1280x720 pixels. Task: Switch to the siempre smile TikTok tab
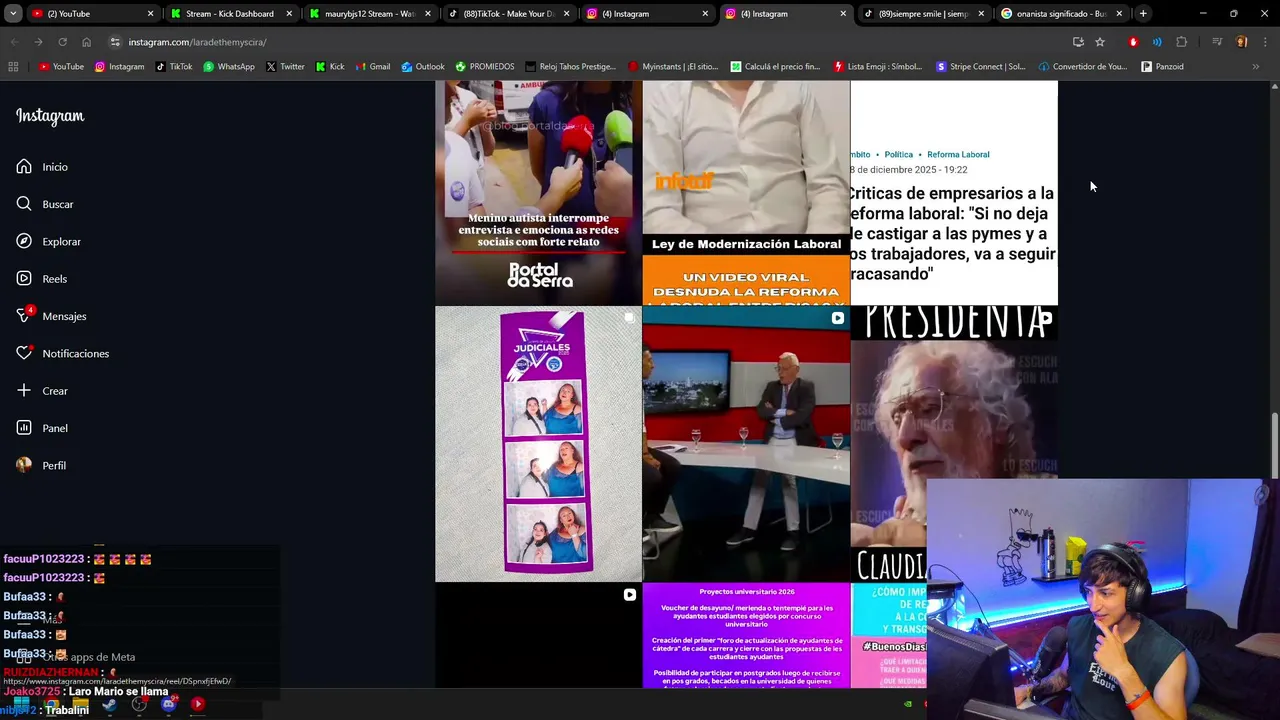coord(923,14)
